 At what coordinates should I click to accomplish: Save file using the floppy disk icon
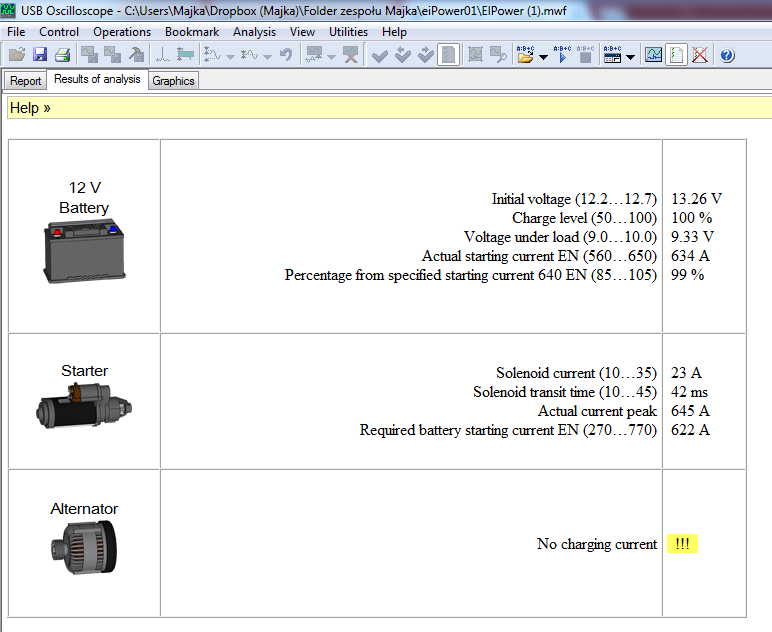[x=40, y=56]
